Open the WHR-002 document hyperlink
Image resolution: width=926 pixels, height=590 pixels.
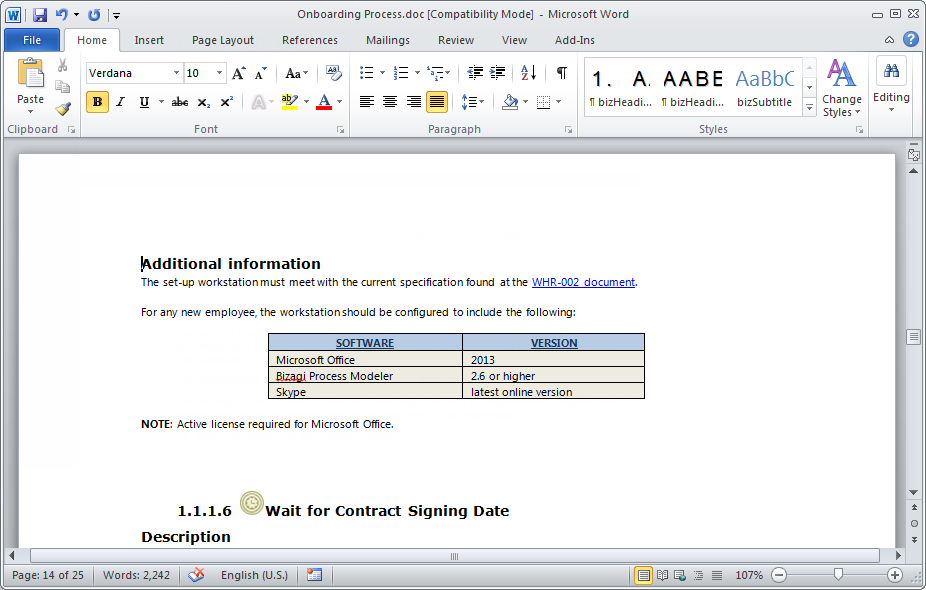583,282
